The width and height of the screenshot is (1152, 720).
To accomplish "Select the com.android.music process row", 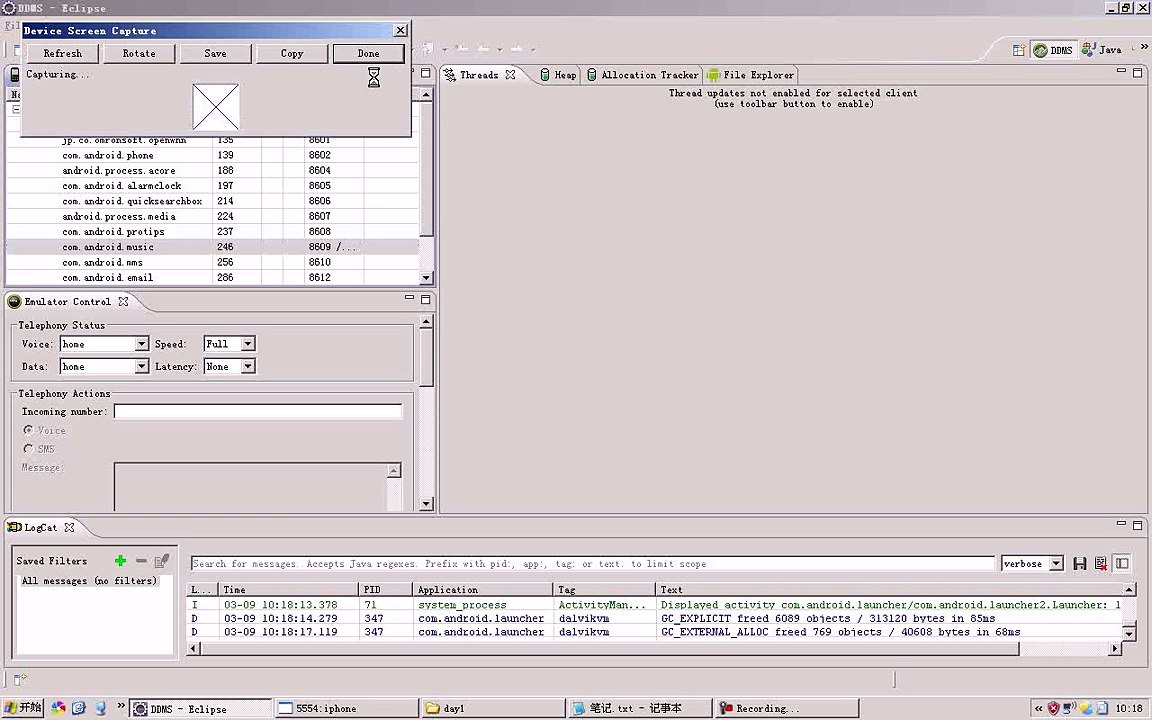I will (x=212, y=247).
